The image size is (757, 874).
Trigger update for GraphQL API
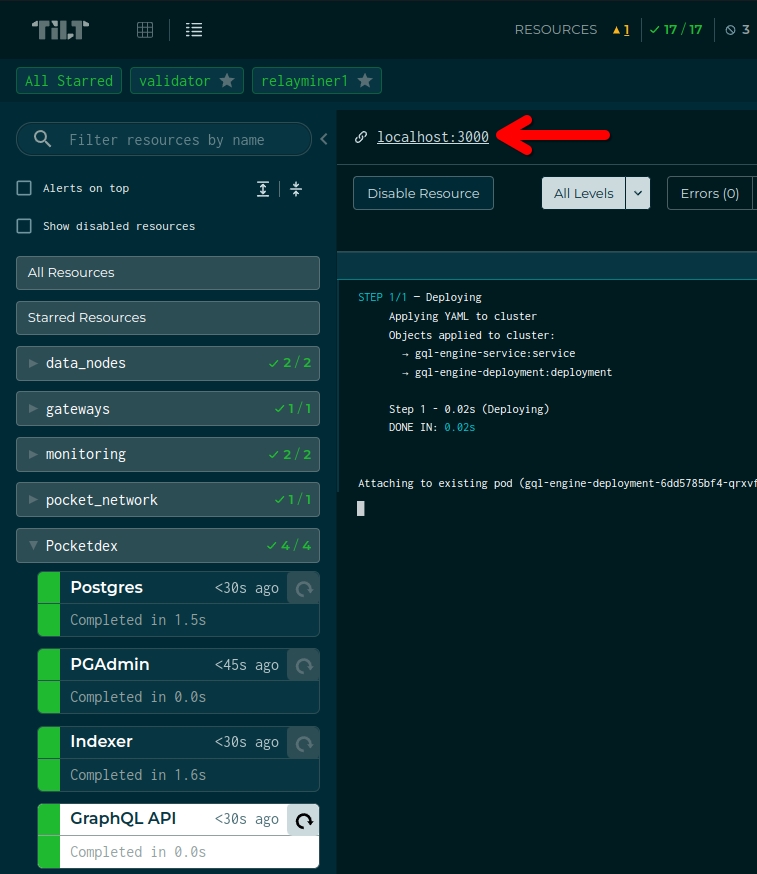[304, 820]
